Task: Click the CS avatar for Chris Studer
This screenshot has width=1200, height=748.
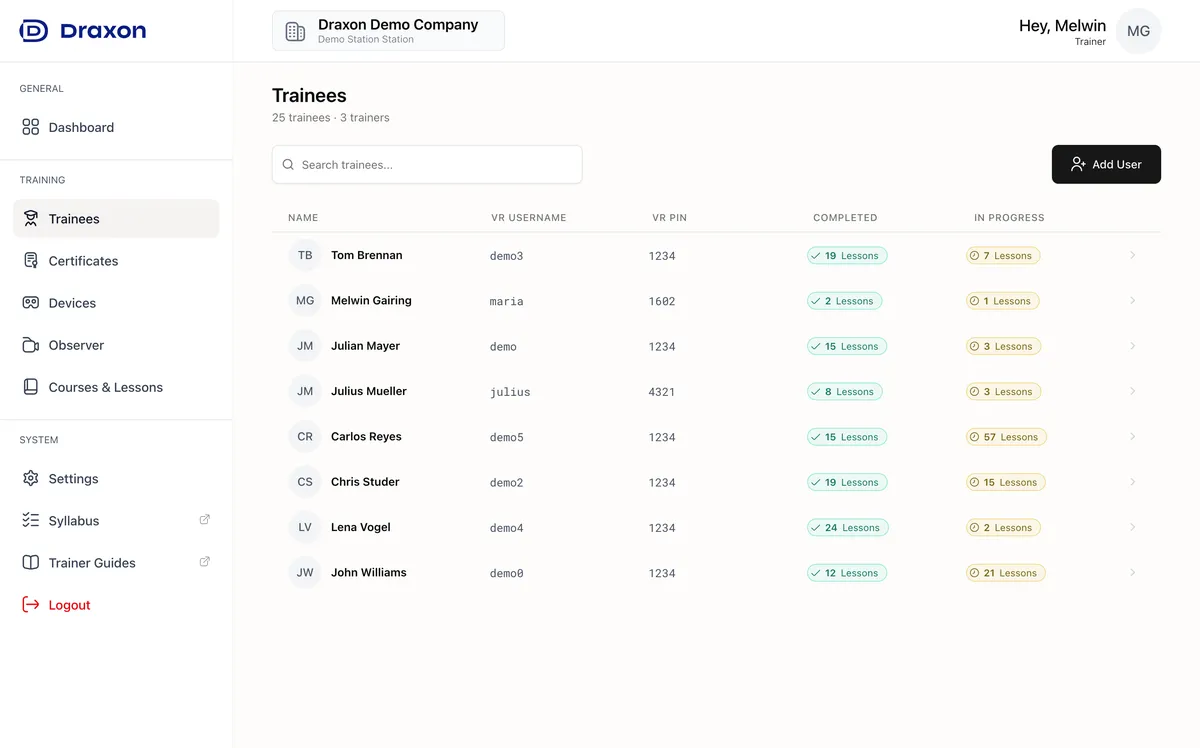Action: pos(305,482)
